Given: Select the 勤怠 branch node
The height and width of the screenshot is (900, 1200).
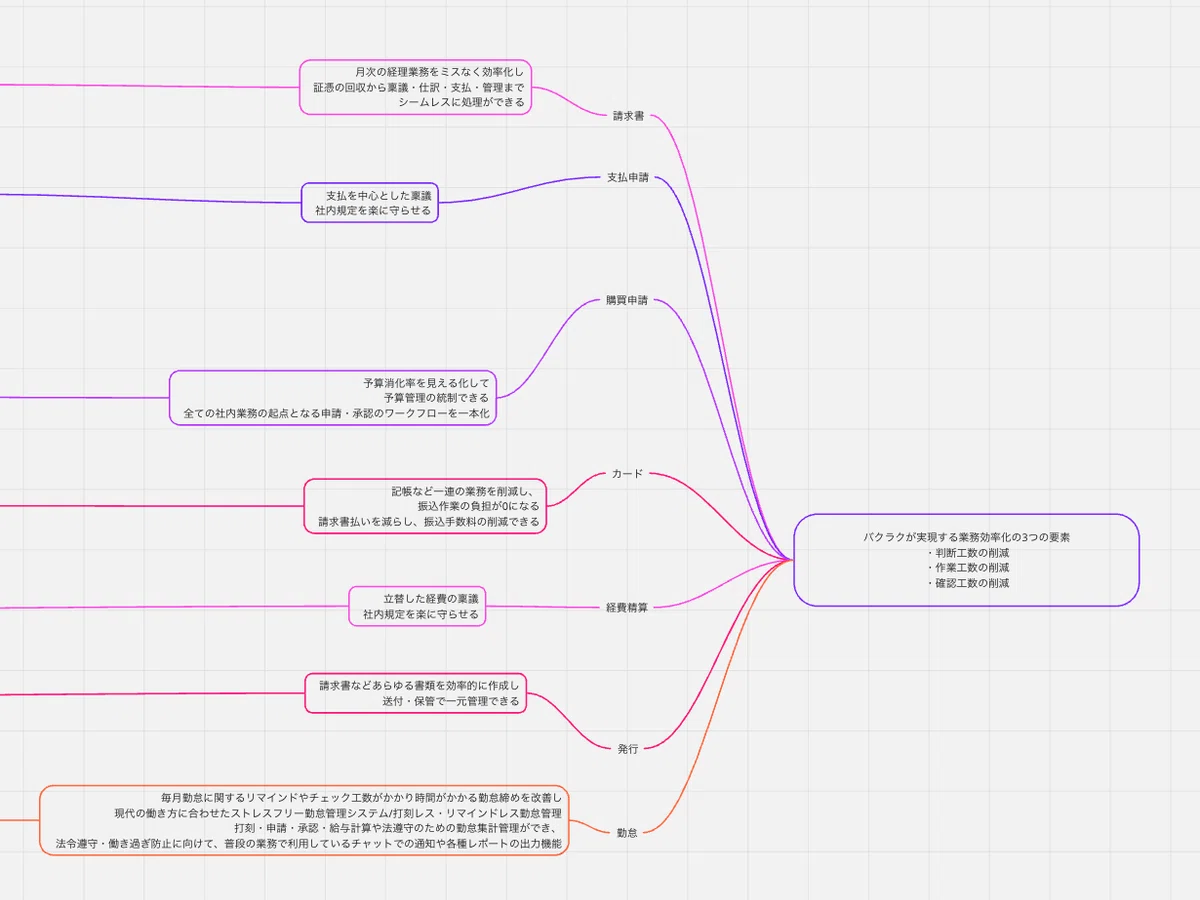Looking at the screenshot, I should pos(627,832).
